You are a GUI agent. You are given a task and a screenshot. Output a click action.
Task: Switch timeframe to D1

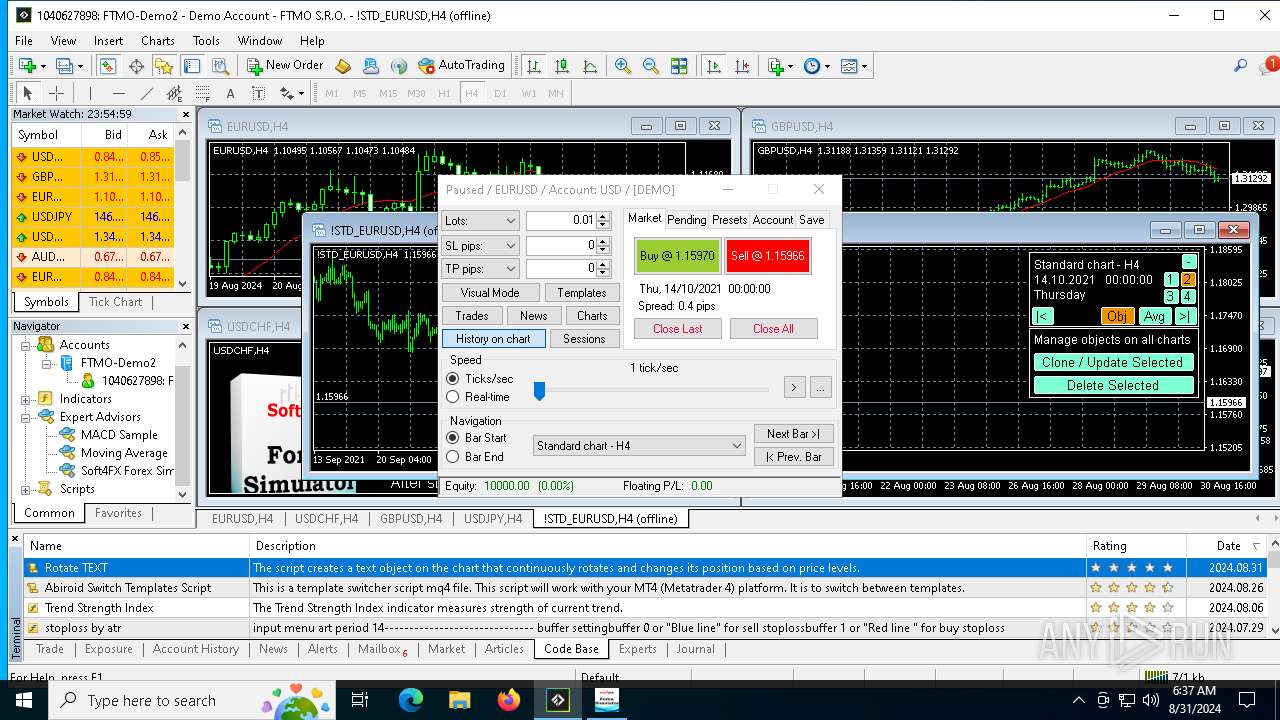[500, 93]
